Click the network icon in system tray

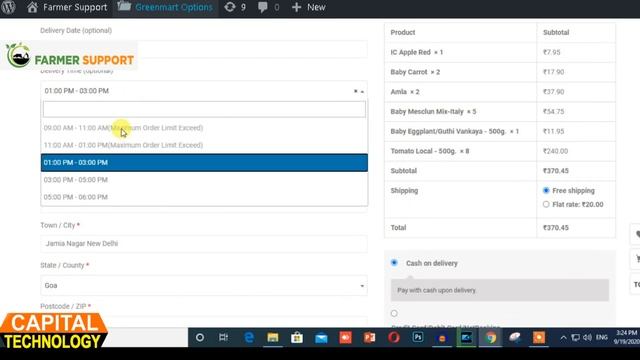coord(575,338)
